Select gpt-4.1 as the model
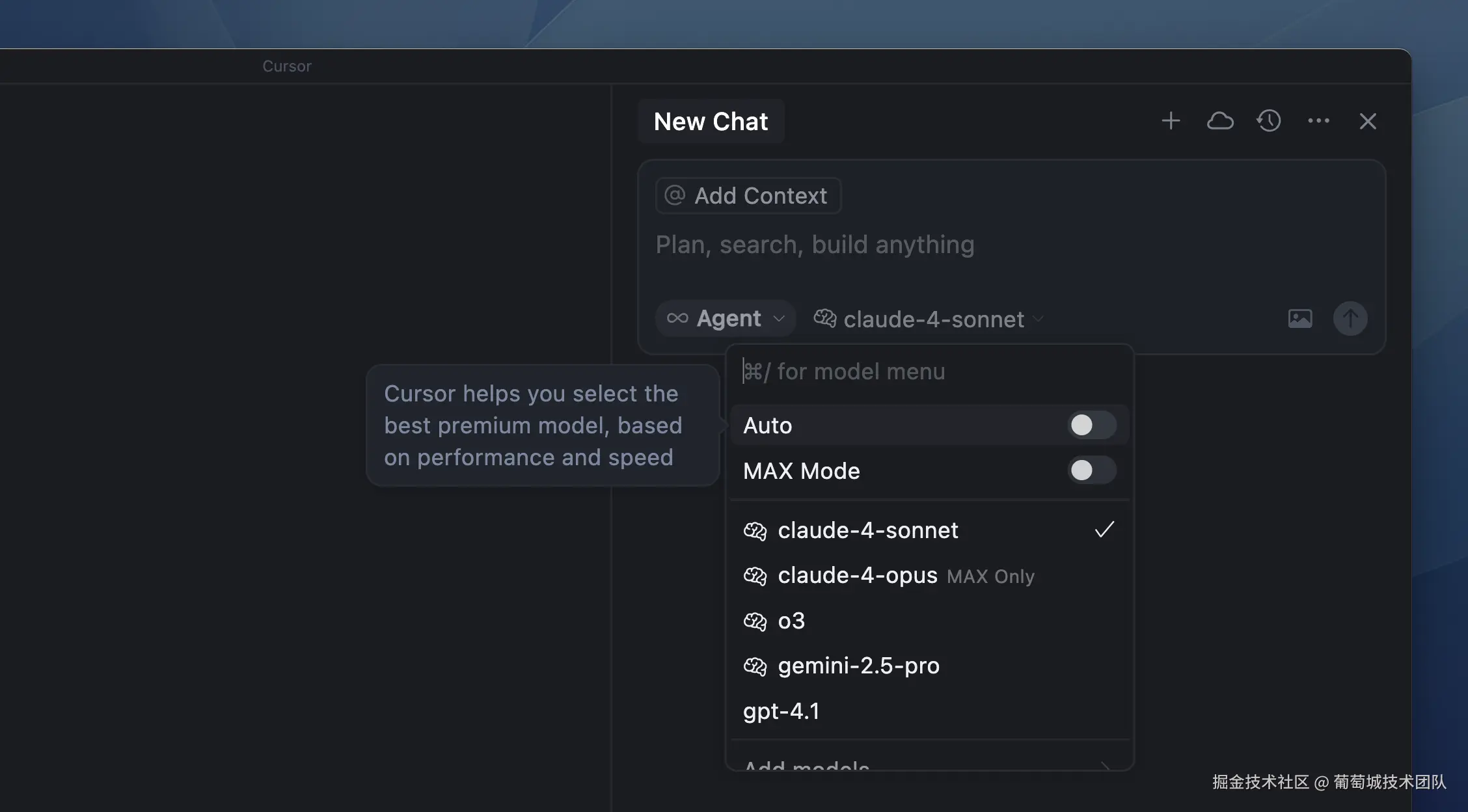This screenshot has height=812, width=1468. coord(781,710)
